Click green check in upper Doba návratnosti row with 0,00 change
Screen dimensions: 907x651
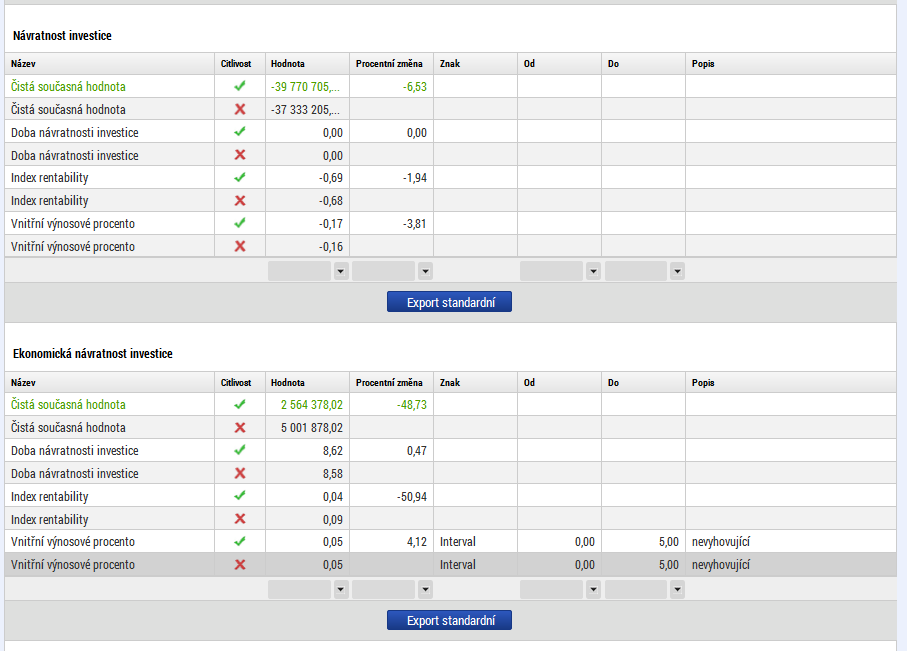click(239, 132)
